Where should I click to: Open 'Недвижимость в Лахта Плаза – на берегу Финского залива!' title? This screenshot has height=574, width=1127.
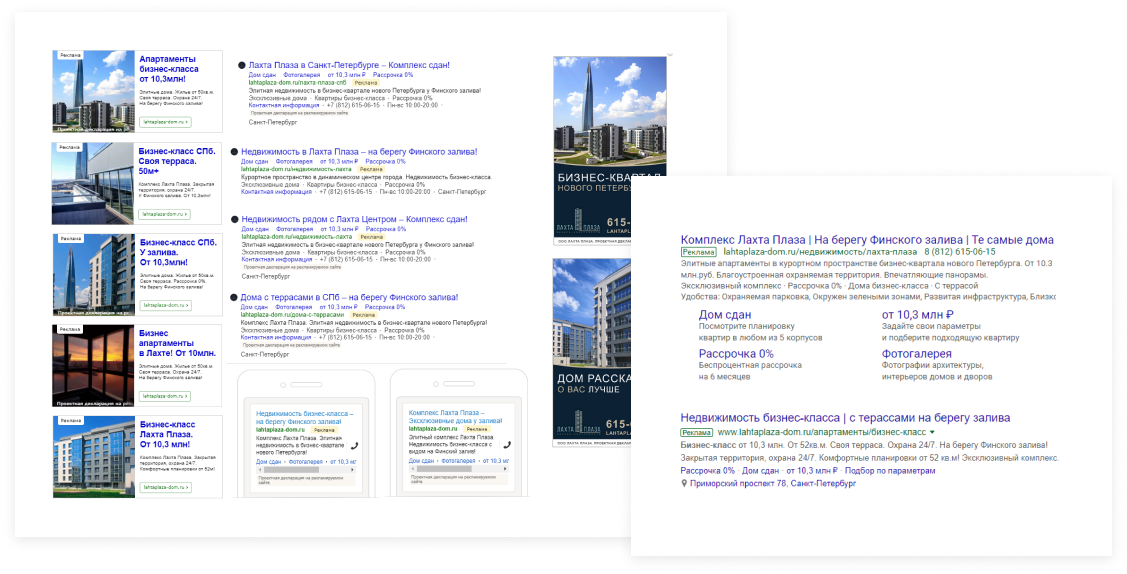(359, 152)
